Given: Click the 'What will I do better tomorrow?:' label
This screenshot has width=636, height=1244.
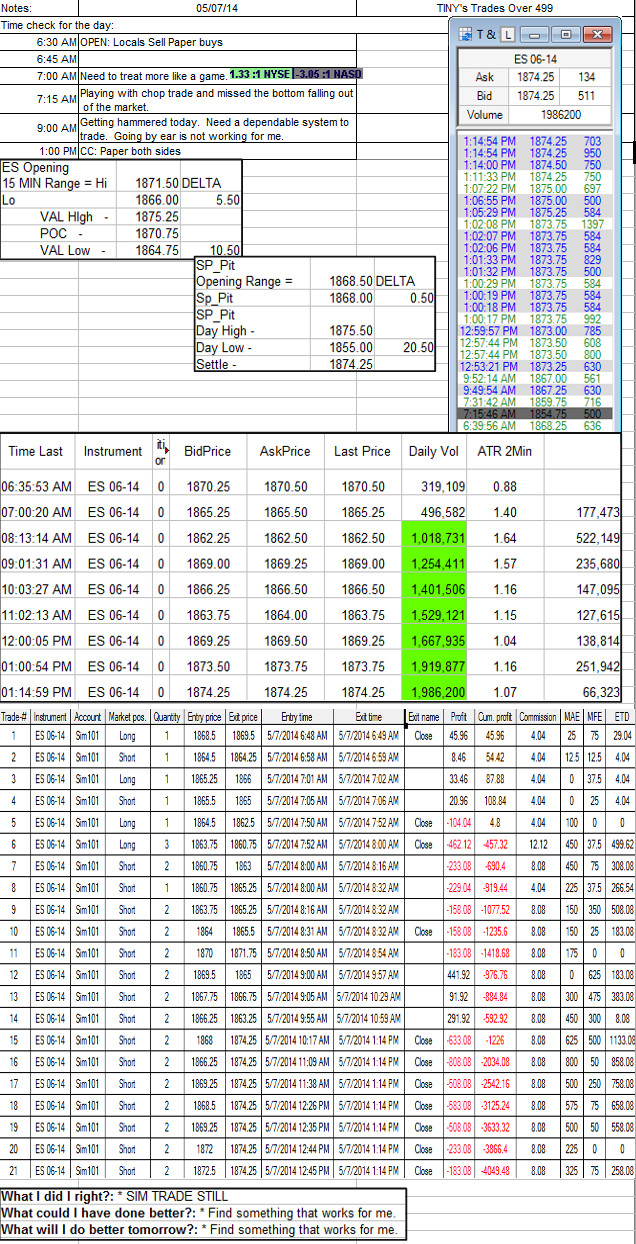Looking at the screenshot, I should (99, 1229).
